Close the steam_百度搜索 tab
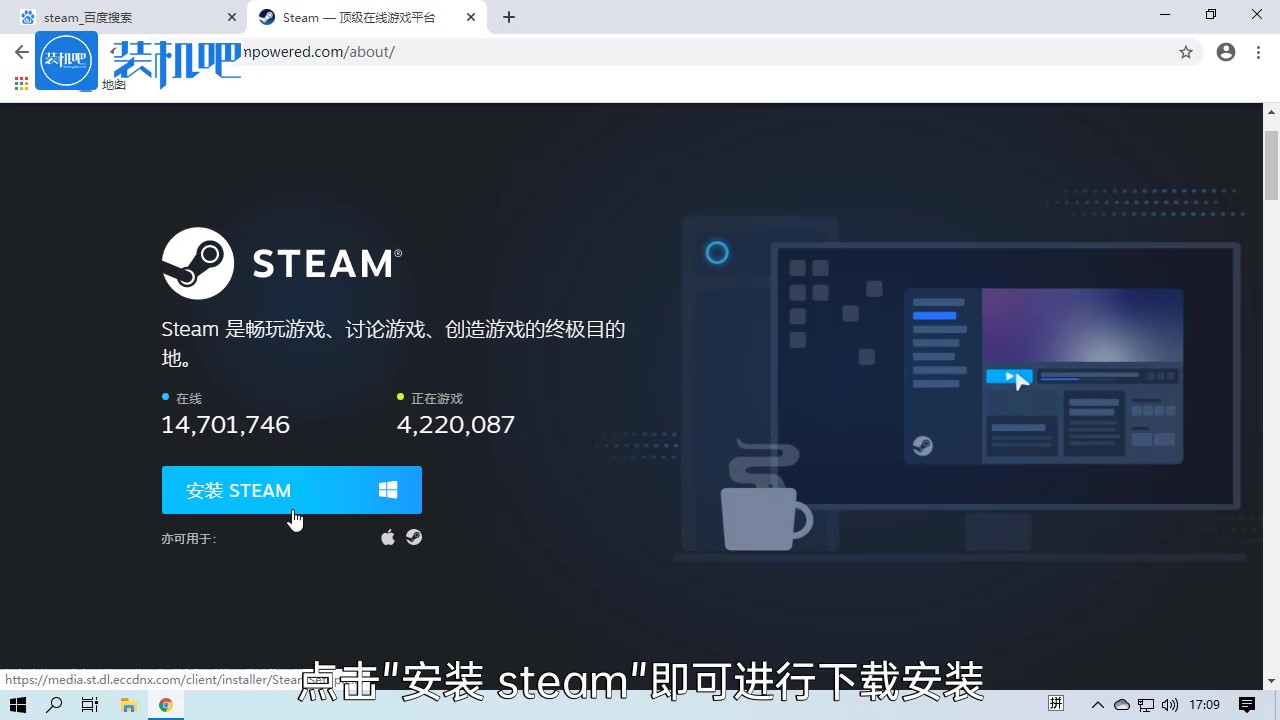This screenshot has width=1280, height=720. (x=232, y=17)
